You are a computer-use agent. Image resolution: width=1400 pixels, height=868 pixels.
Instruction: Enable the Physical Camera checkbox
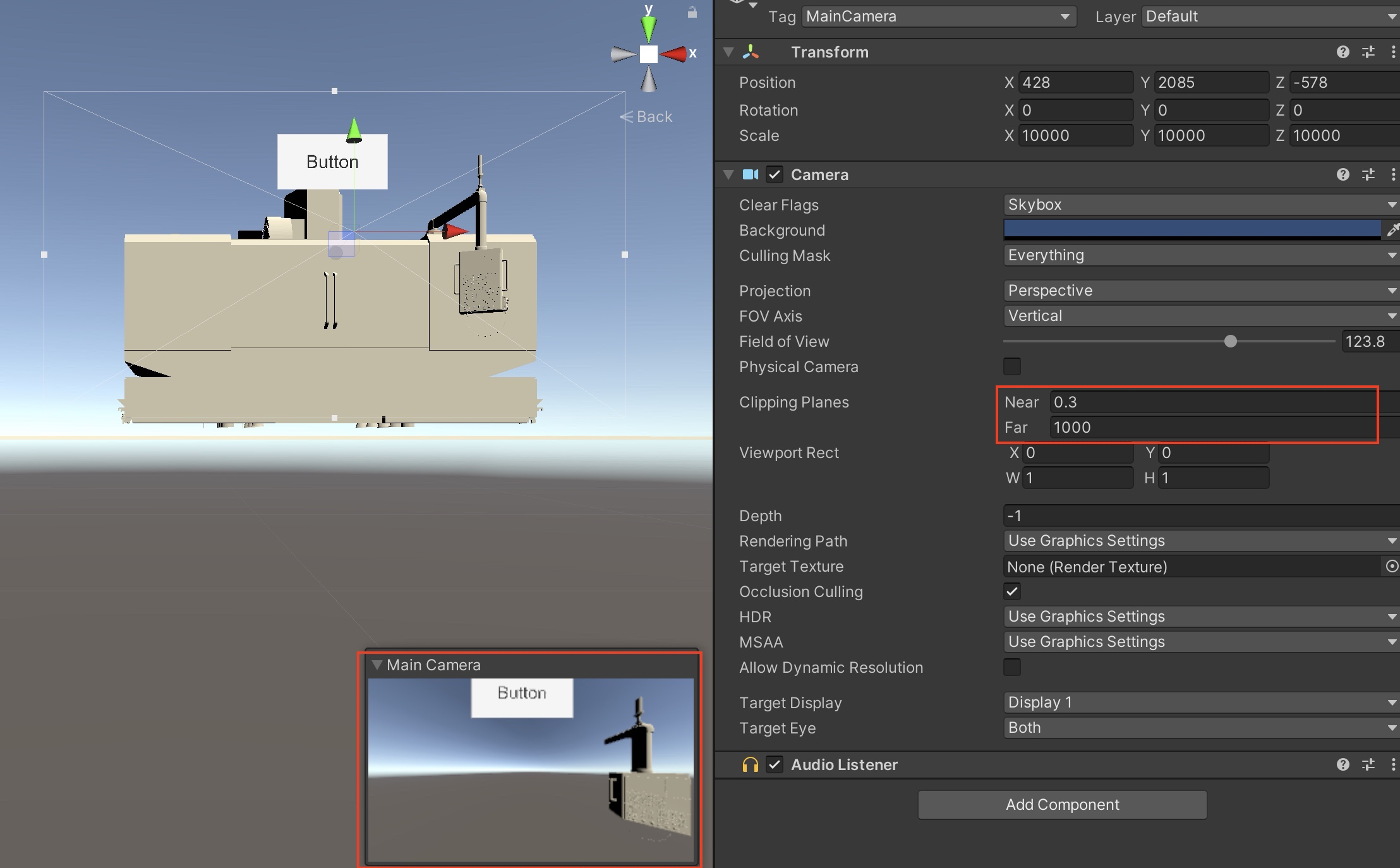(1012, 367)
